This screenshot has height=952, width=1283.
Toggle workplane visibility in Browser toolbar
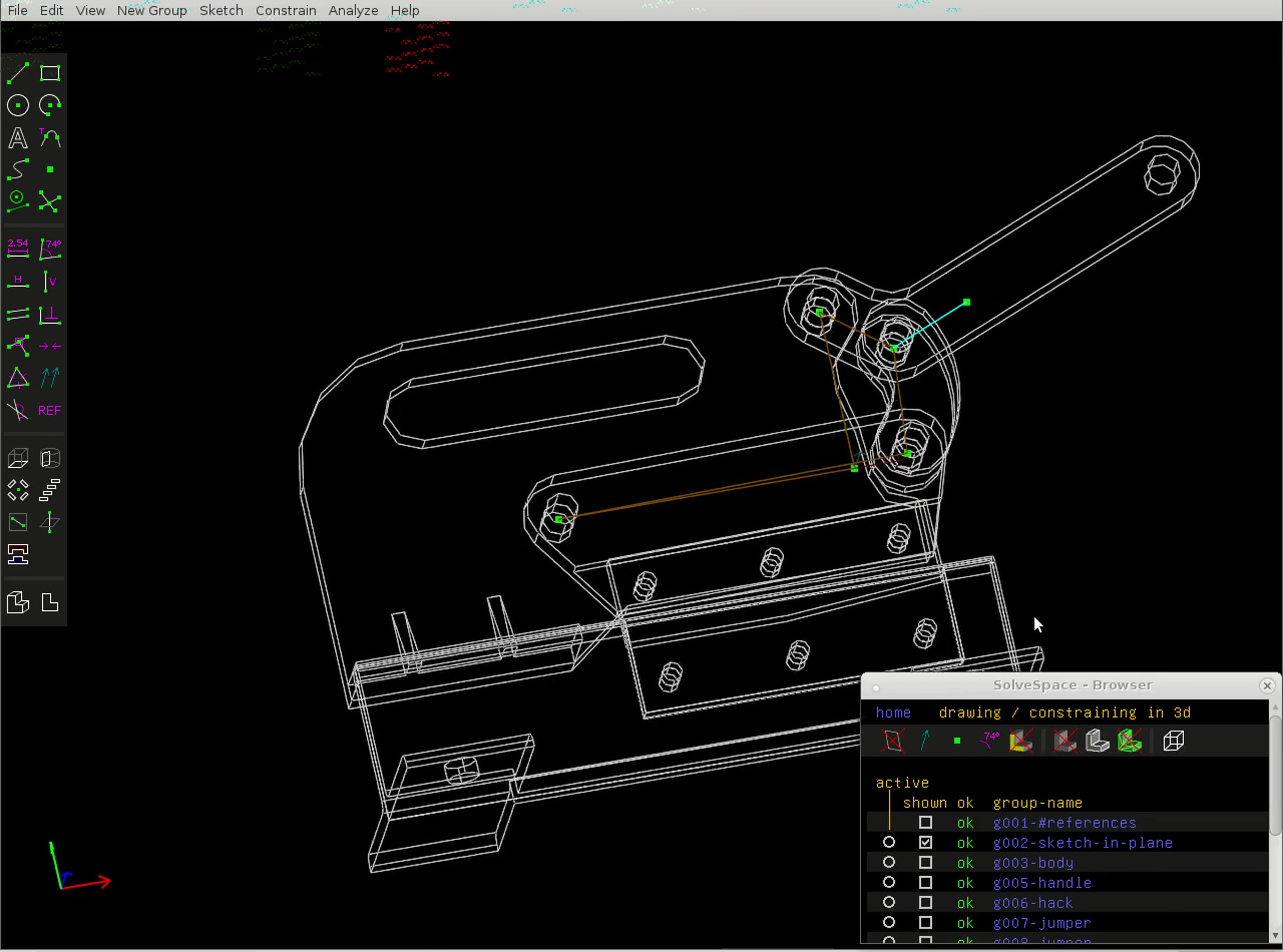click(x=893, y=740)
